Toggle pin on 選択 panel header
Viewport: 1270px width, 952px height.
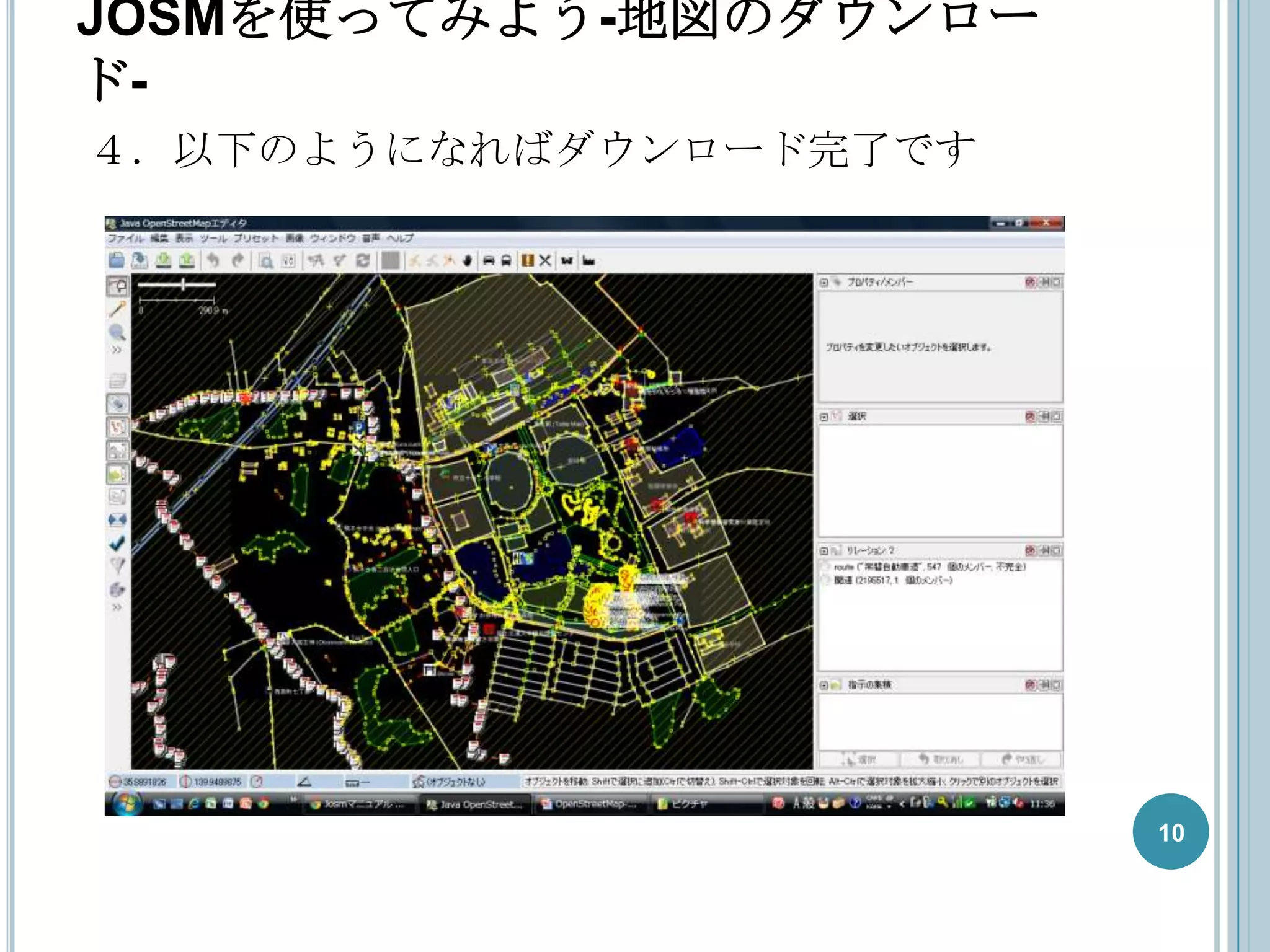tap(1045, 416)
